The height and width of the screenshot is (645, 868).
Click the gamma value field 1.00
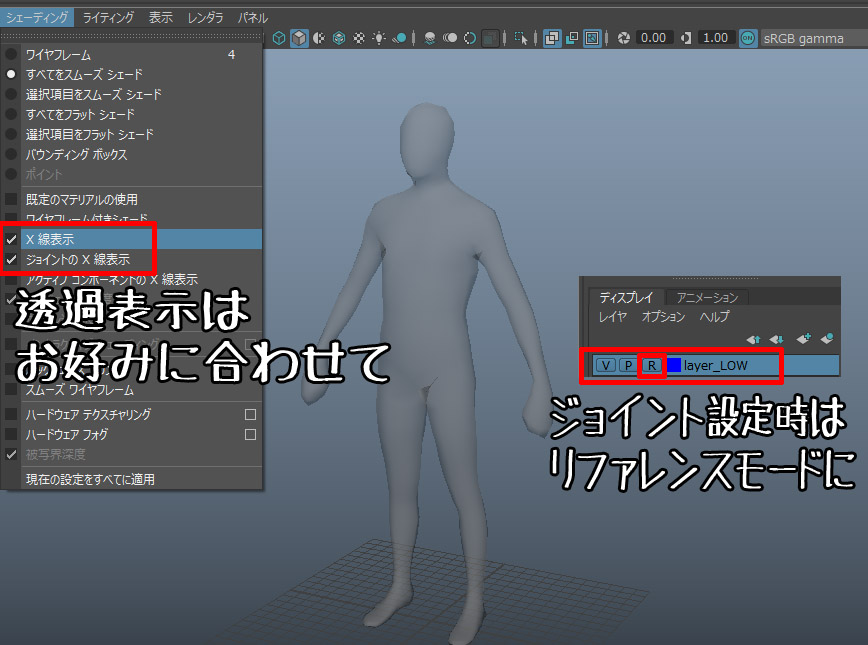coord(715,38)
